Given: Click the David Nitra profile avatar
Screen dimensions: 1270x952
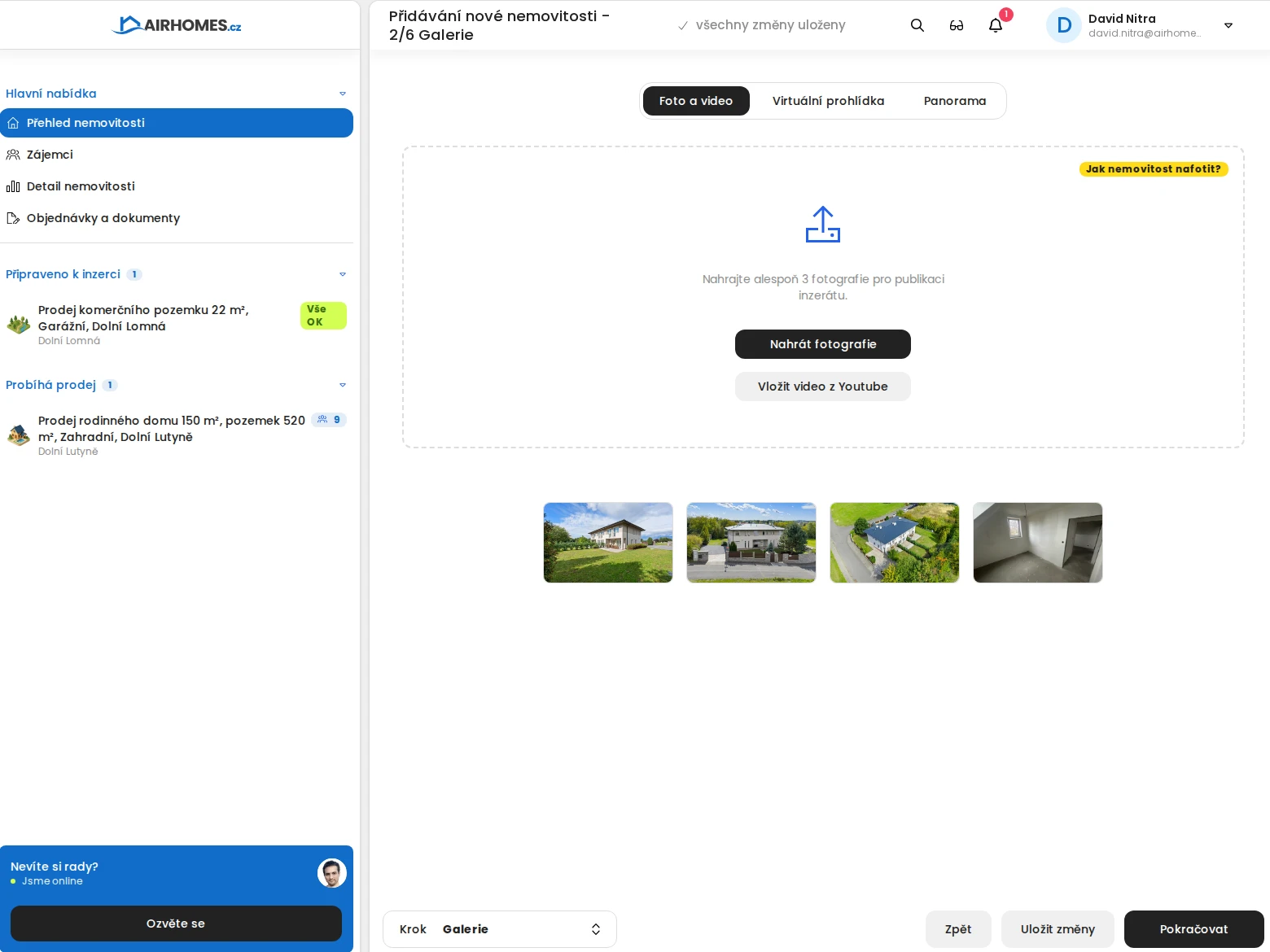Looking at the screenshot, I should [x=1063, y=25].
